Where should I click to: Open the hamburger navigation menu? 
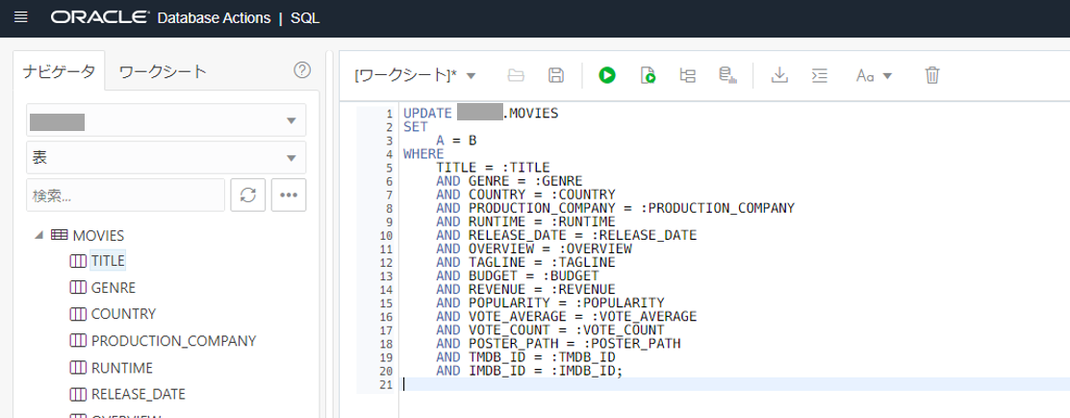point(21,18)
